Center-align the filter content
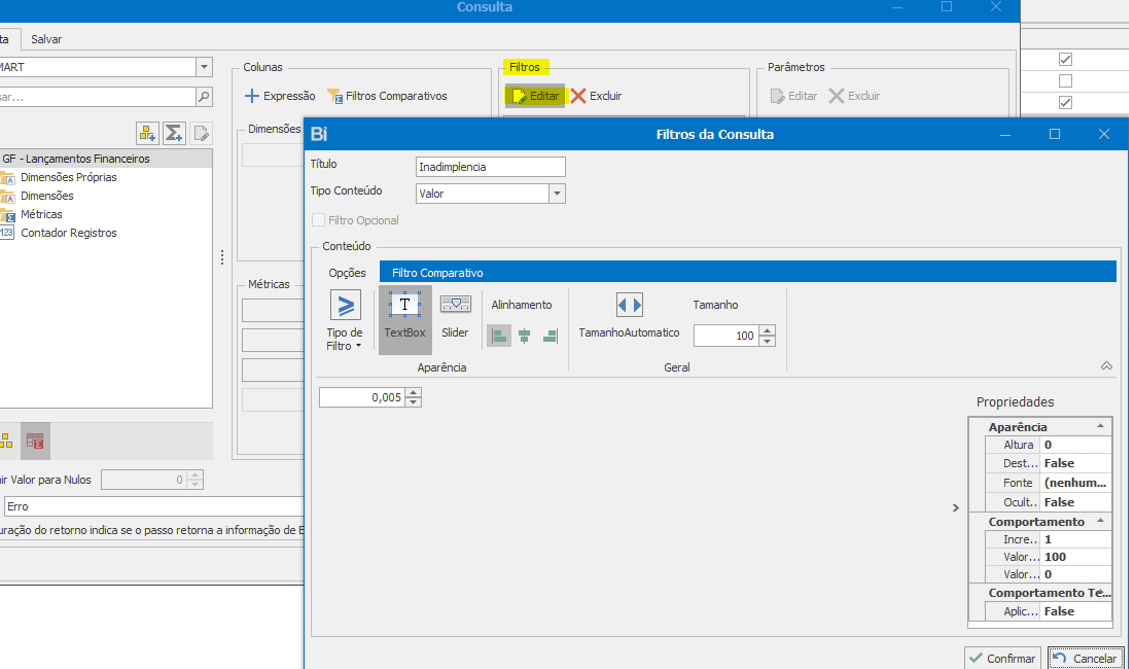 click(524, 336)
